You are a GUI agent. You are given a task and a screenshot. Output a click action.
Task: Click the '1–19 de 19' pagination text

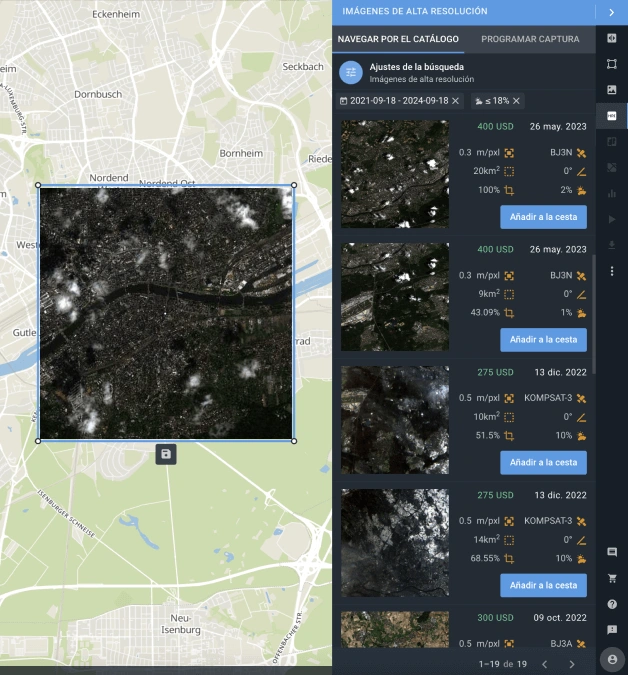[x=503, y=664]
